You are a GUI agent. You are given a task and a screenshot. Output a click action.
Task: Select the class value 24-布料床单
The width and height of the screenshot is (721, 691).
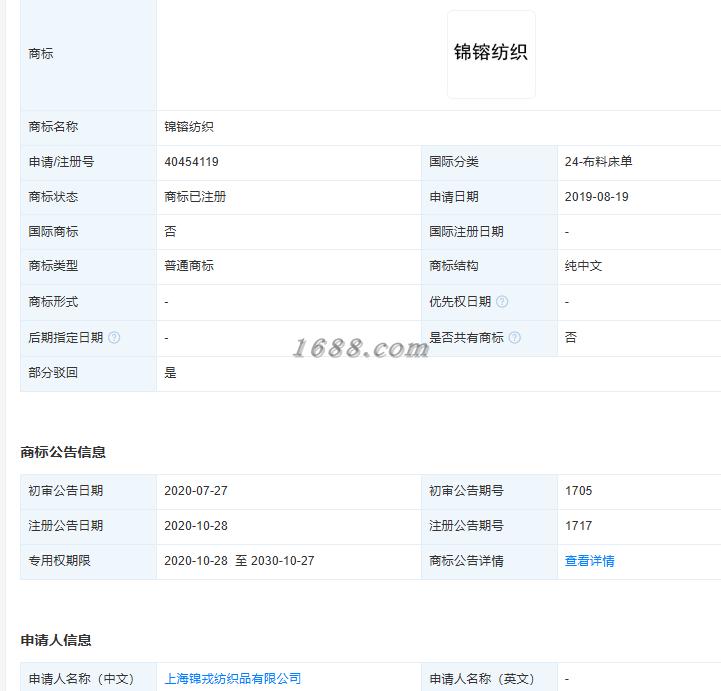click(x=598, y=162)
